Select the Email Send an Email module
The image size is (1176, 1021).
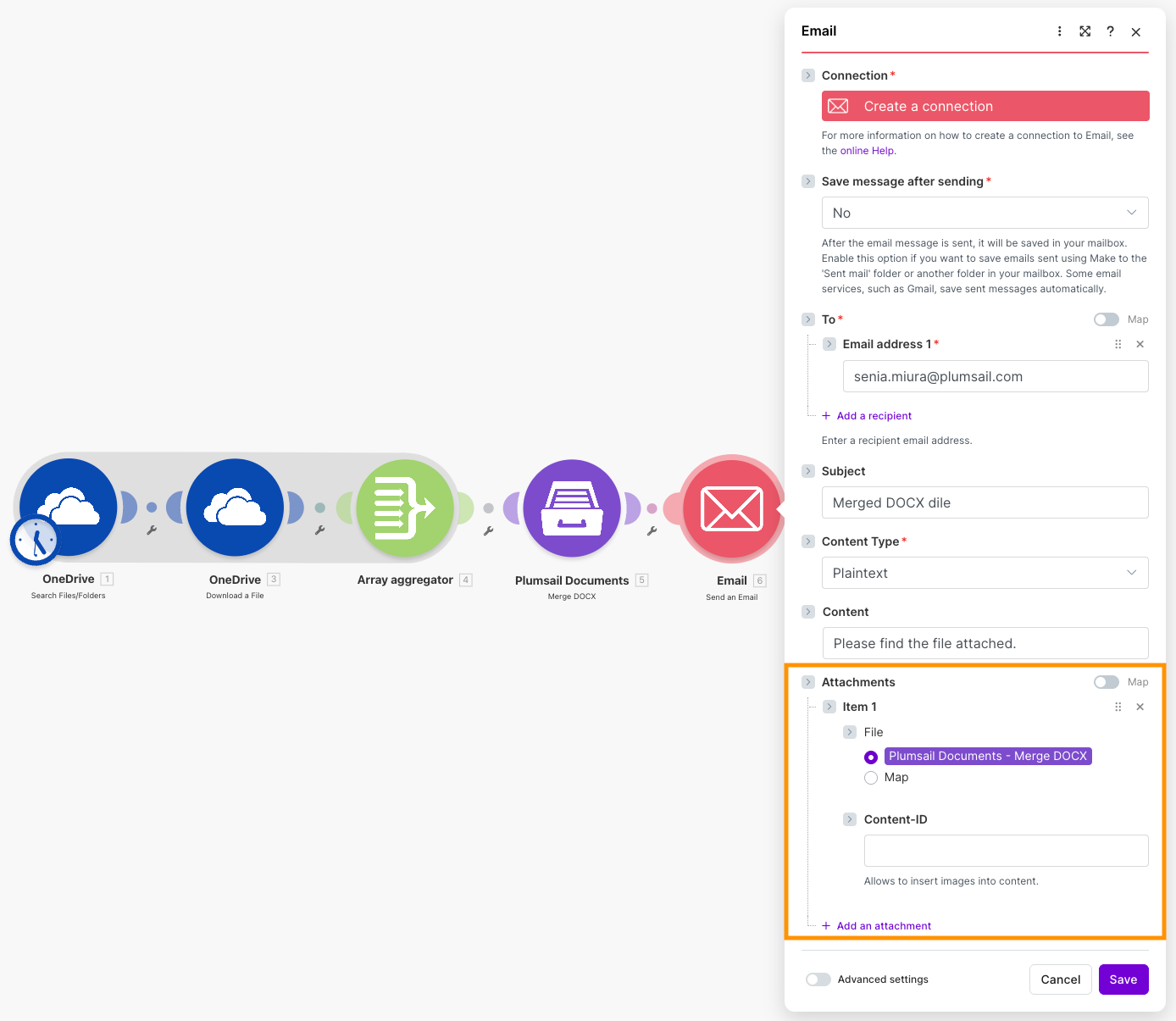[x=732, y=509]
